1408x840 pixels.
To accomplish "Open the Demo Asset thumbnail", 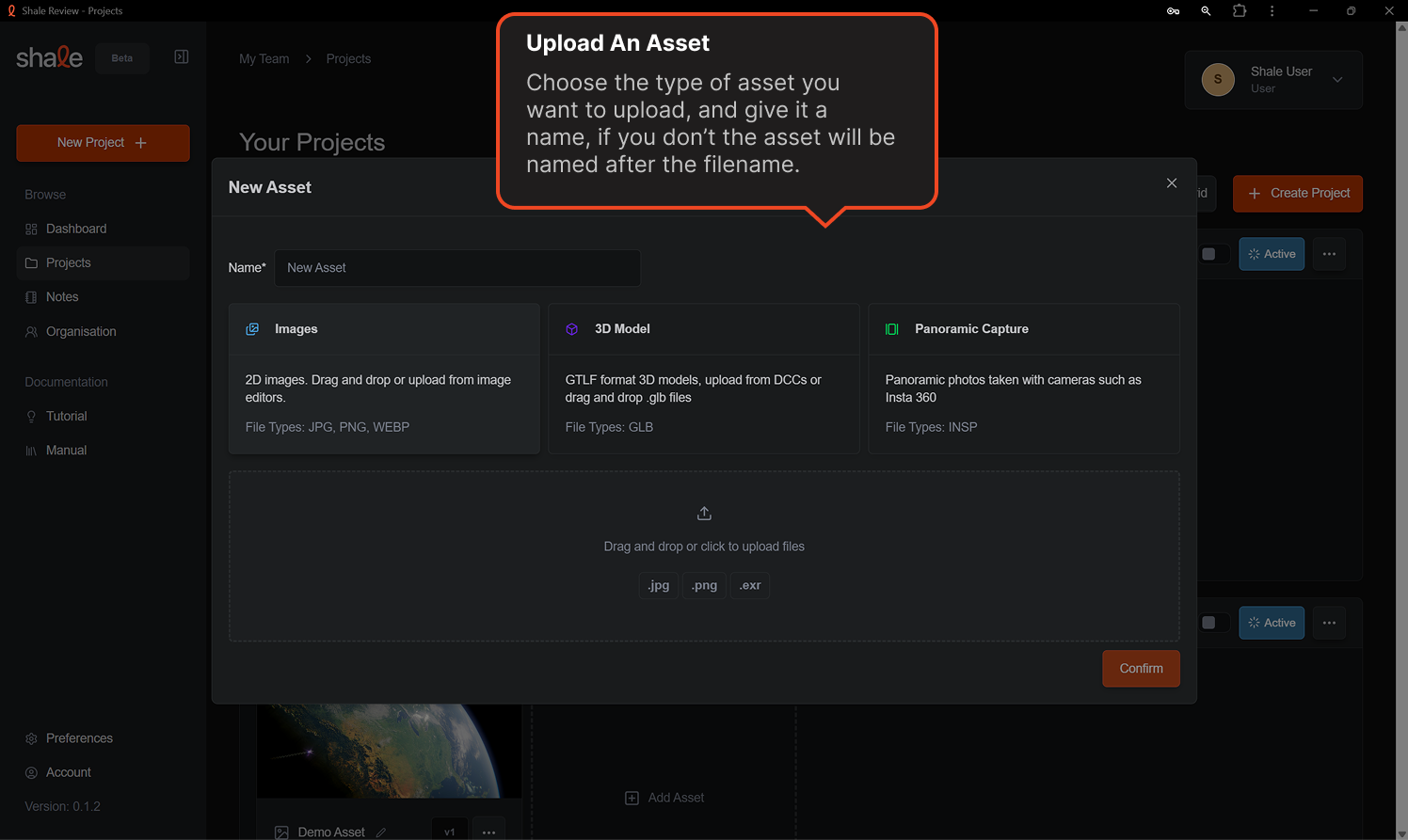I will click(390, 752).
